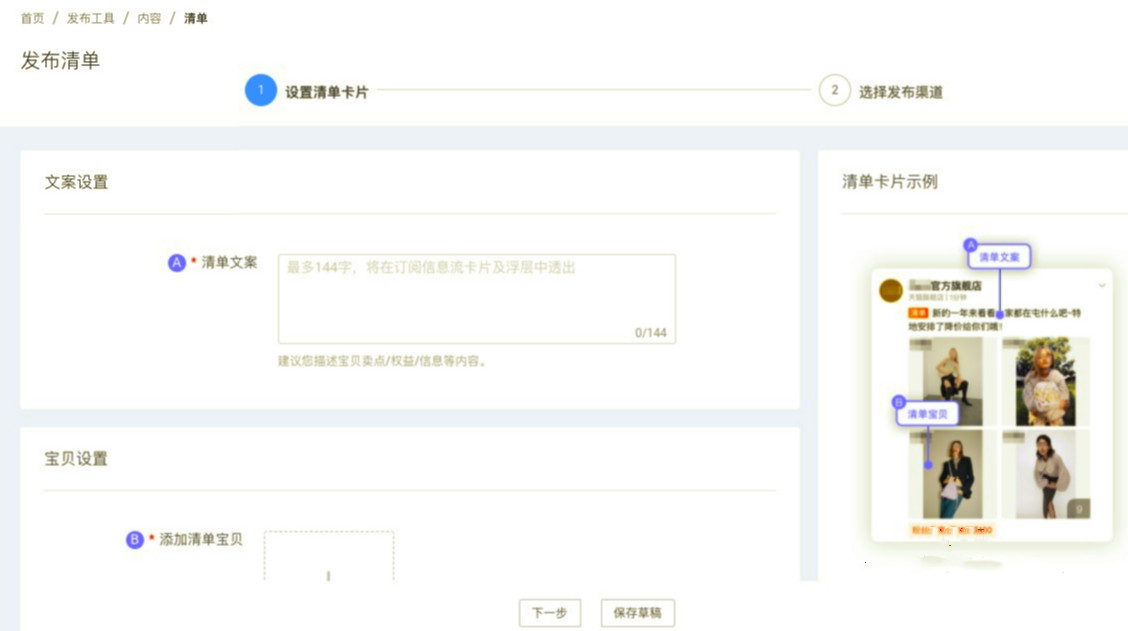Image resolution: width=1128 pixels, height=631 pixels.
Task: Click the 下一步 button
Action: coord(550,613)
